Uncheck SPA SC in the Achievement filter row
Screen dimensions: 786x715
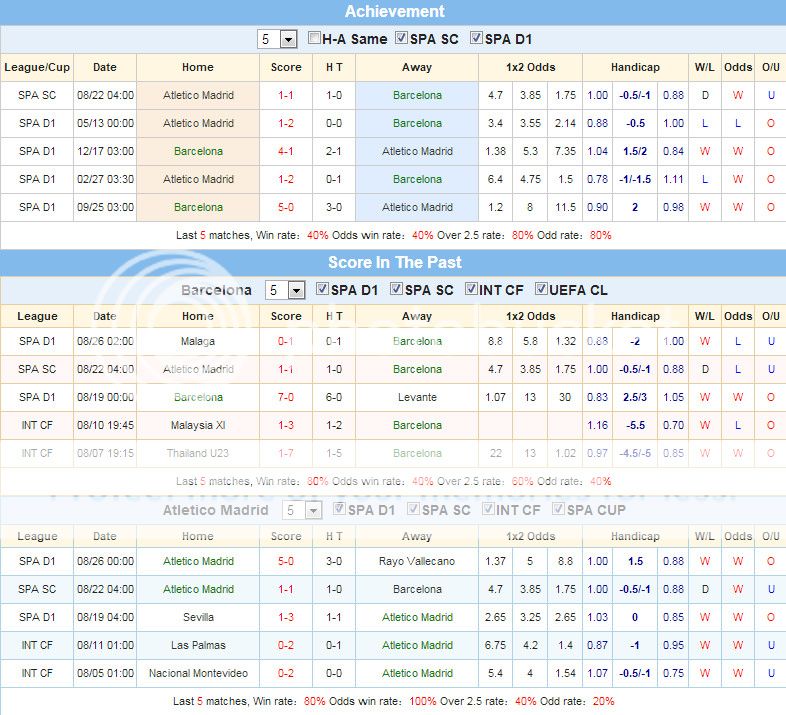pos(403,39)
